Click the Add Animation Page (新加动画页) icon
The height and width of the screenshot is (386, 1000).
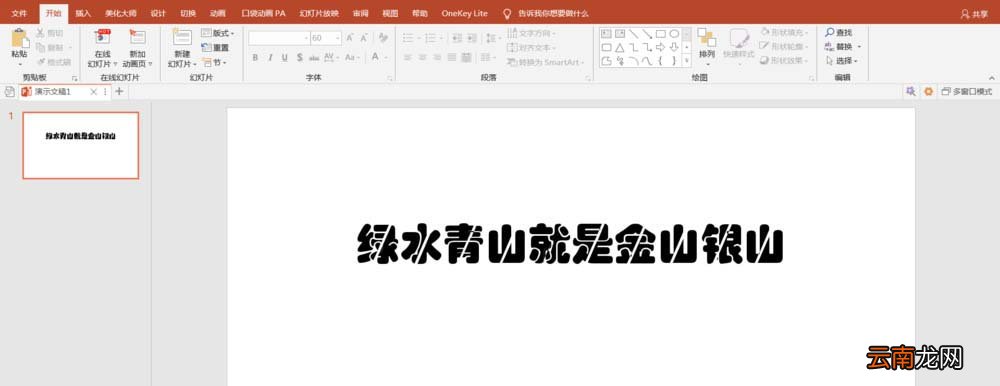click(137, 37)
